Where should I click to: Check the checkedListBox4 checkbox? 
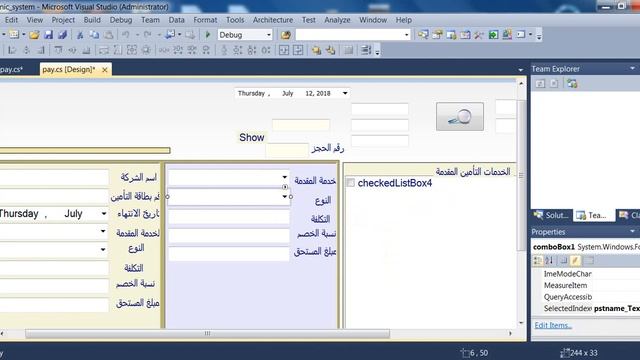[350, 183]
